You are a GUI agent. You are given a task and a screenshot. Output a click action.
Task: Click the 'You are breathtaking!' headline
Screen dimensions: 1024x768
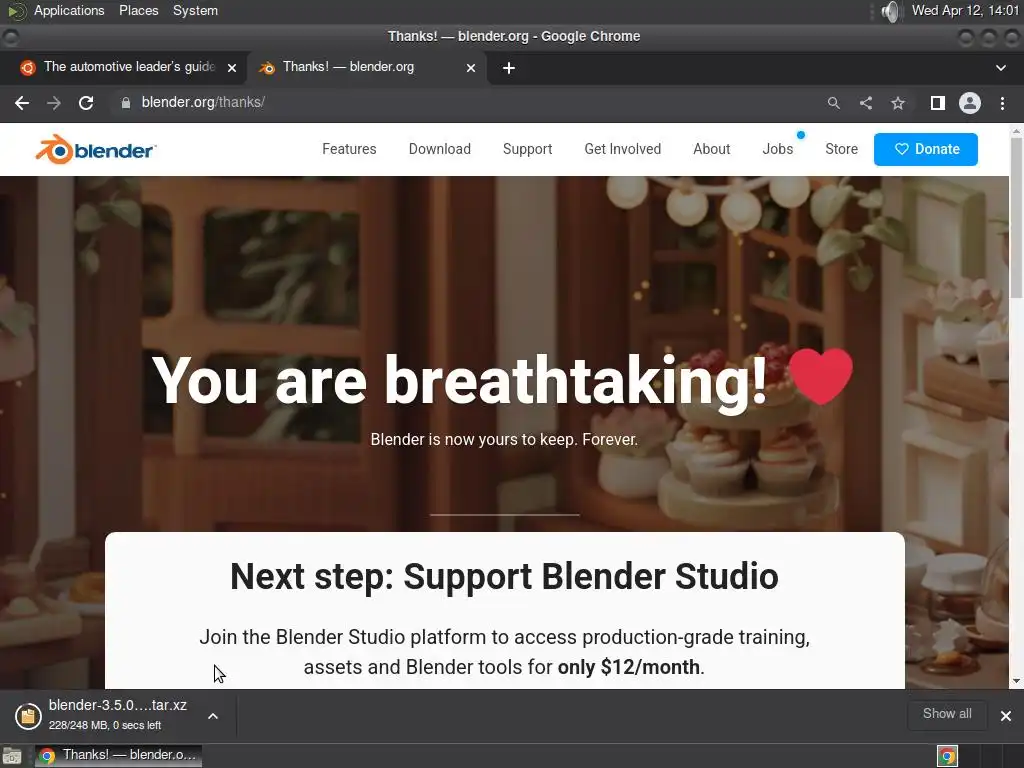[x=459, y=381]
